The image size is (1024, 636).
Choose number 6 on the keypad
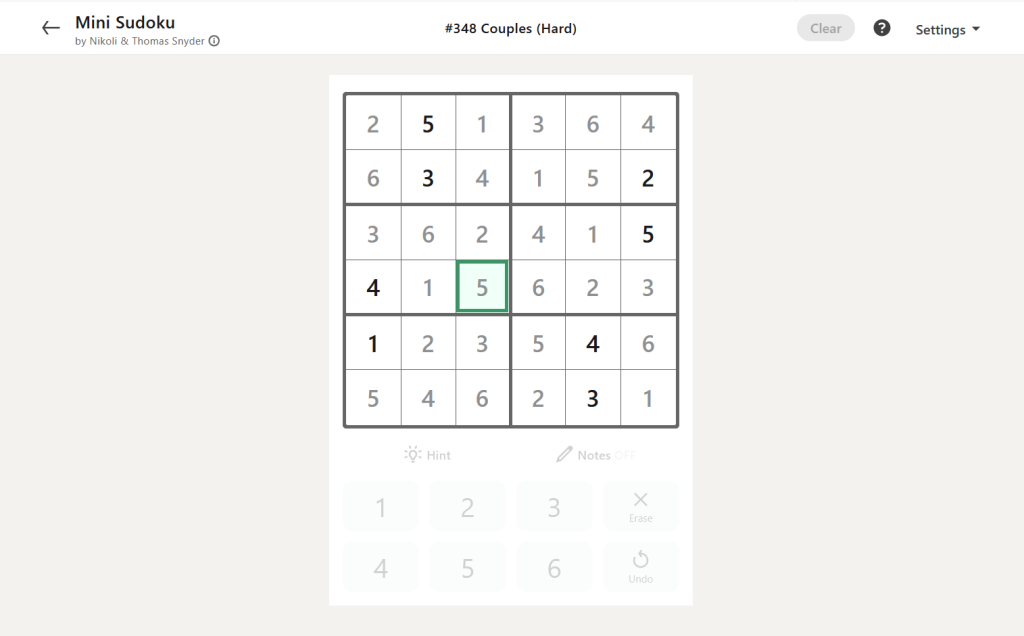554,567
